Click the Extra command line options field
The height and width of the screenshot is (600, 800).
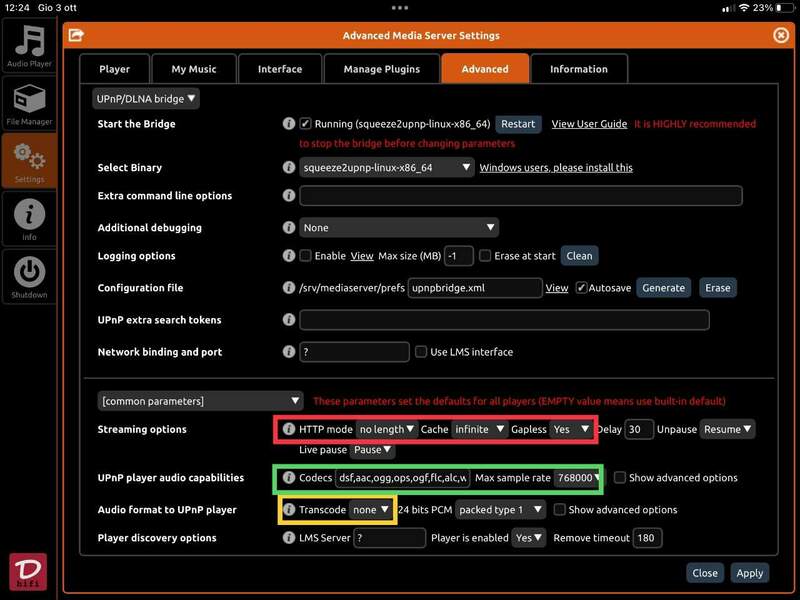click(x=520, y=196)
